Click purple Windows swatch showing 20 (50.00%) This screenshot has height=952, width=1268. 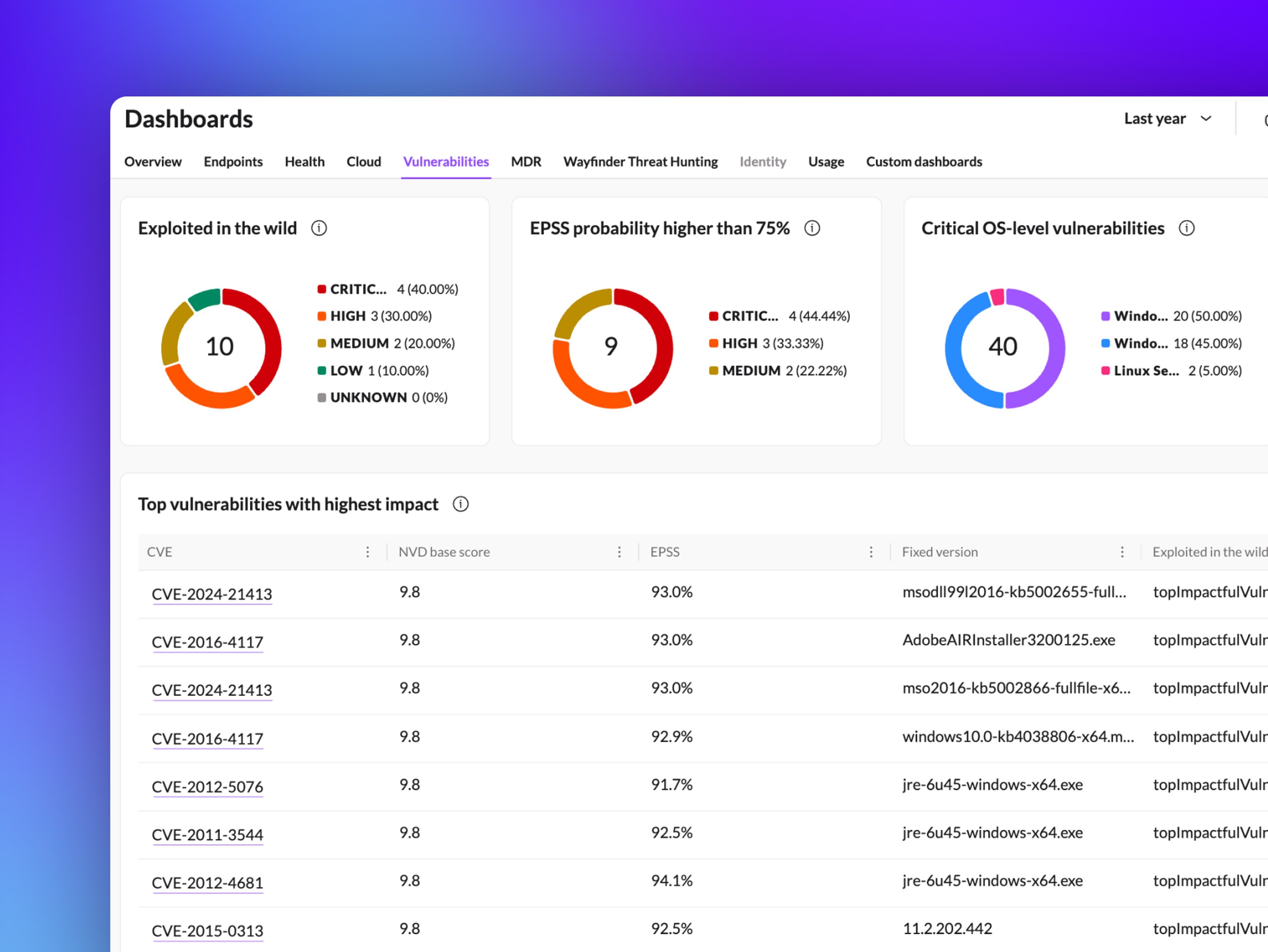click(1106, 316)
